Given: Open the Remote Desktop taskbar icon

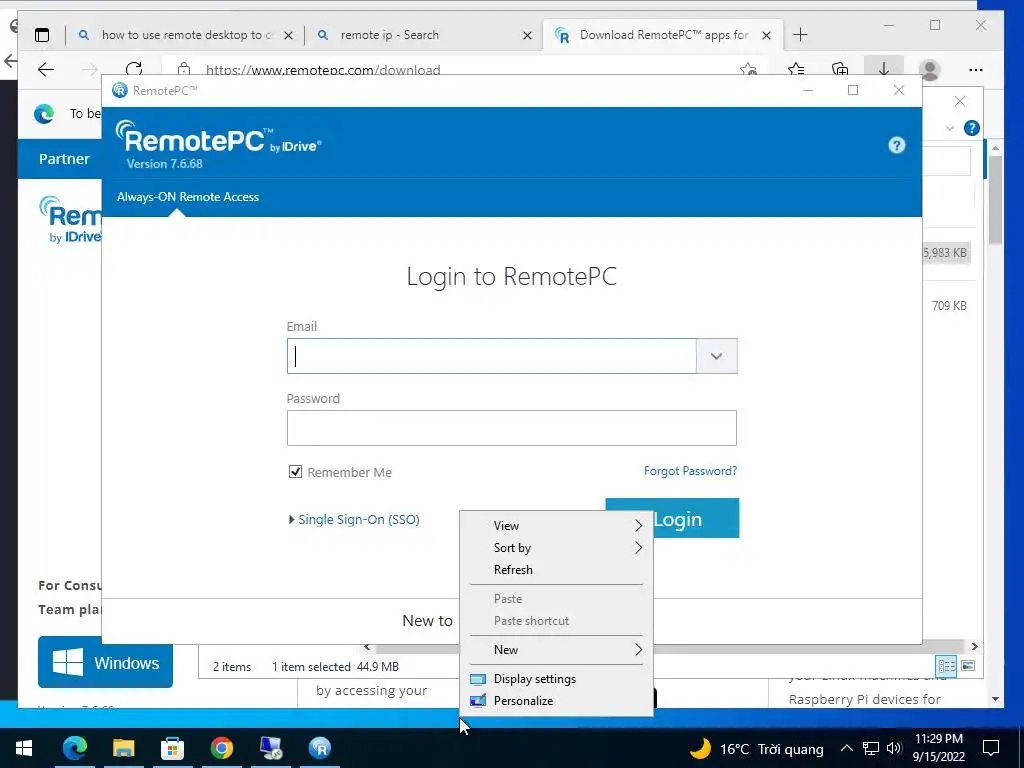Looking at the screenshot, I should (270, 748).
